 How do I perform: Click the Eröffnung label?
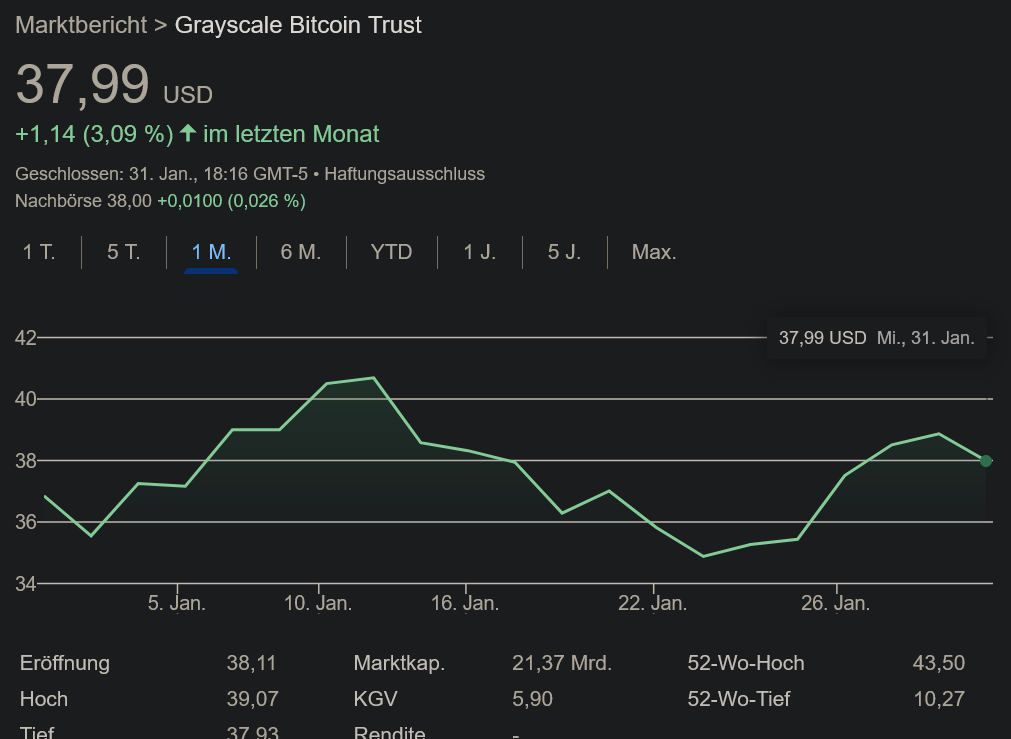tap(64, 664)
